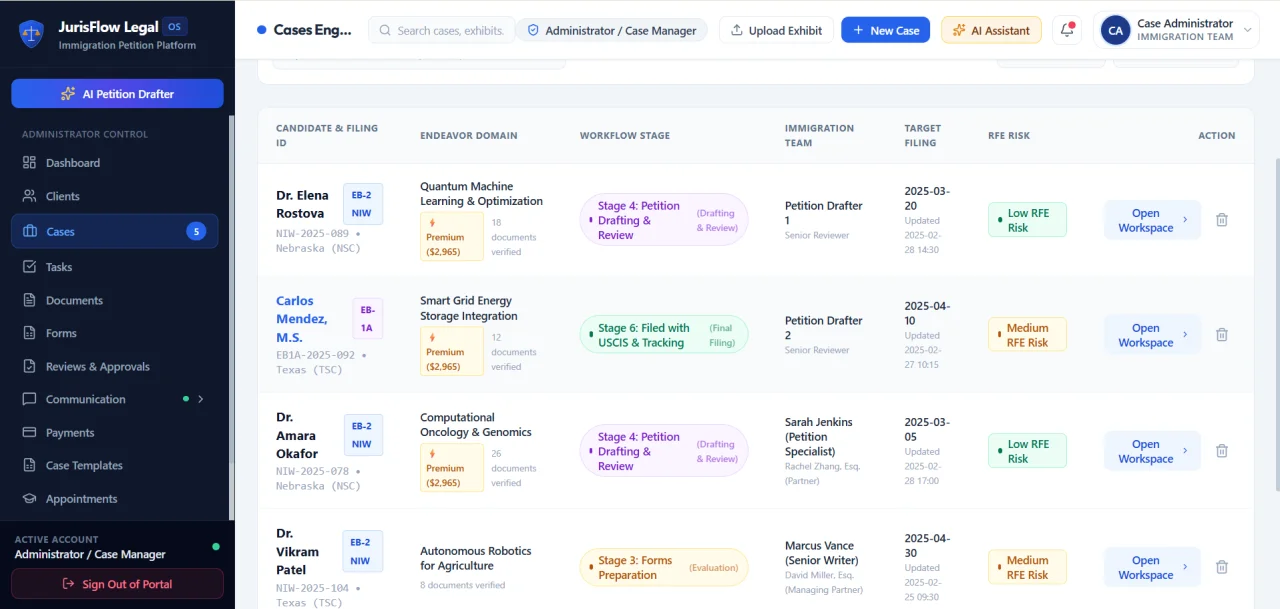Screen dimensions: 1280x609
Task: Open the Tasks menu item
Action: coord(115,267)
